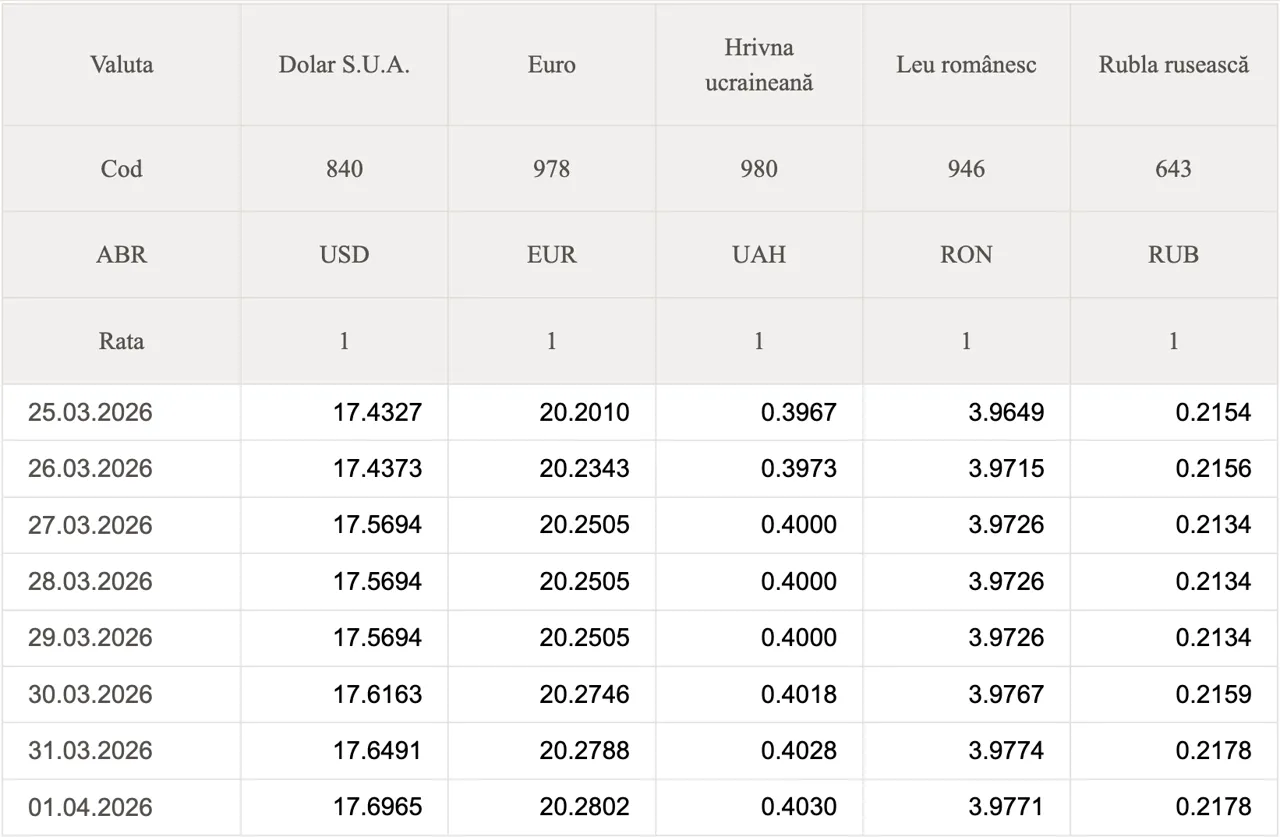The width and height of the screenshot is (1280, 837).
Task: Select the currency code 840 cell
Action: 344,168
